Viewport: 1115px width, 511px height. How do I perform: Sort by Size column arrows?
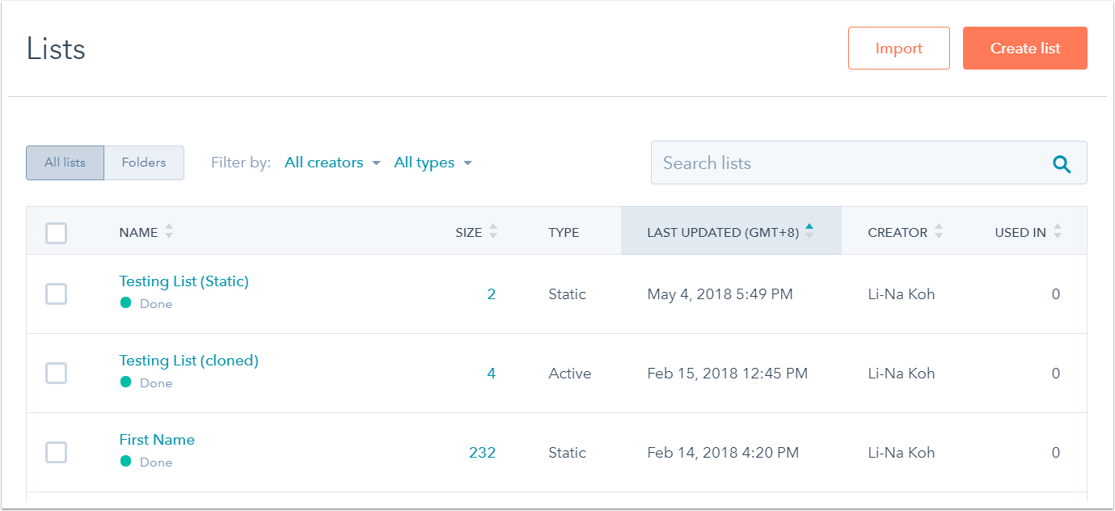pos(493,232)
